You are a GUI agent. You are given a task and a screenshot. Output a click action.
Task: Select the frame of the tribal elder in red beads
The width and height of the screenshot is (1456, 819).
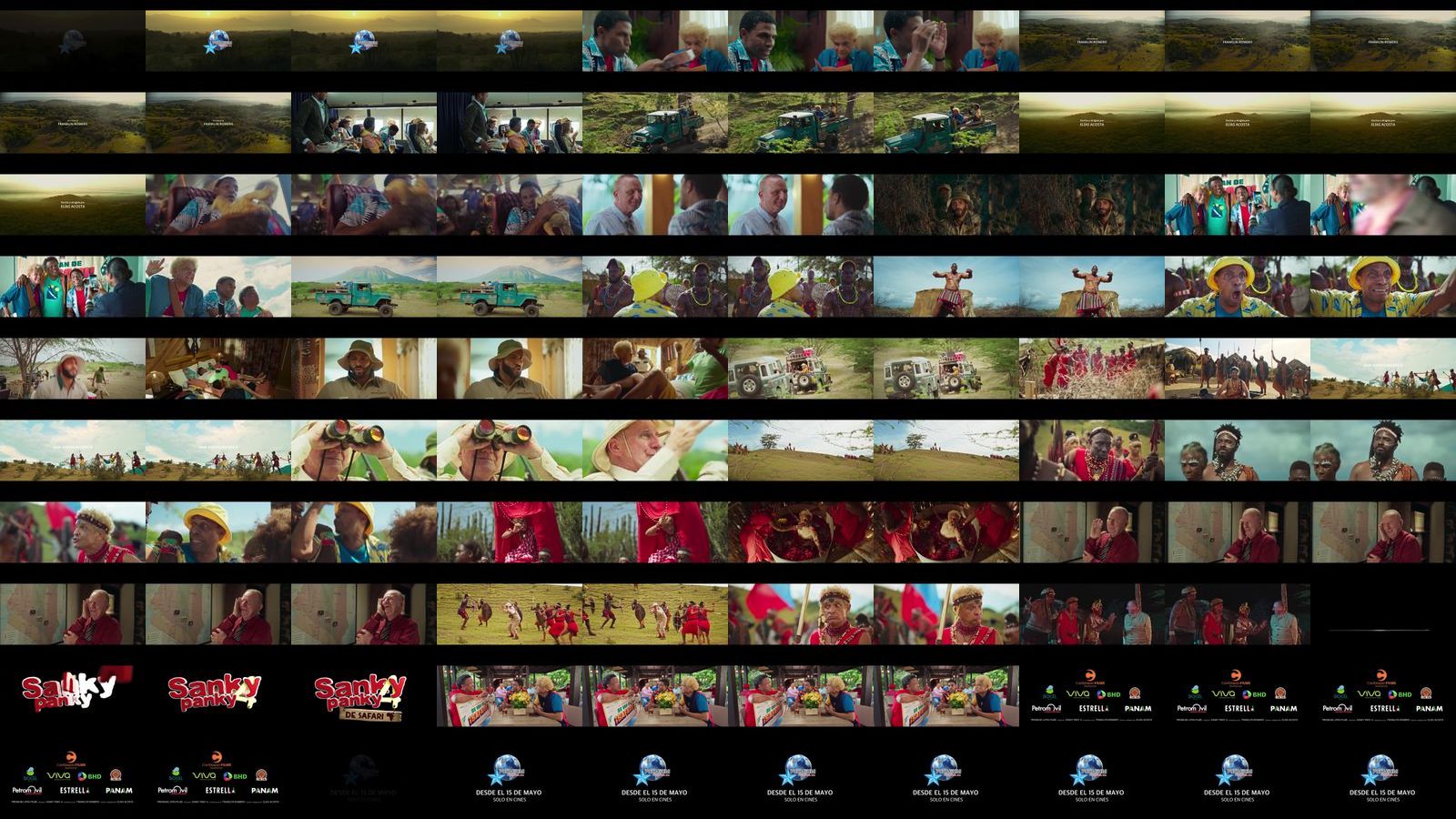[x=1092, y=450]
